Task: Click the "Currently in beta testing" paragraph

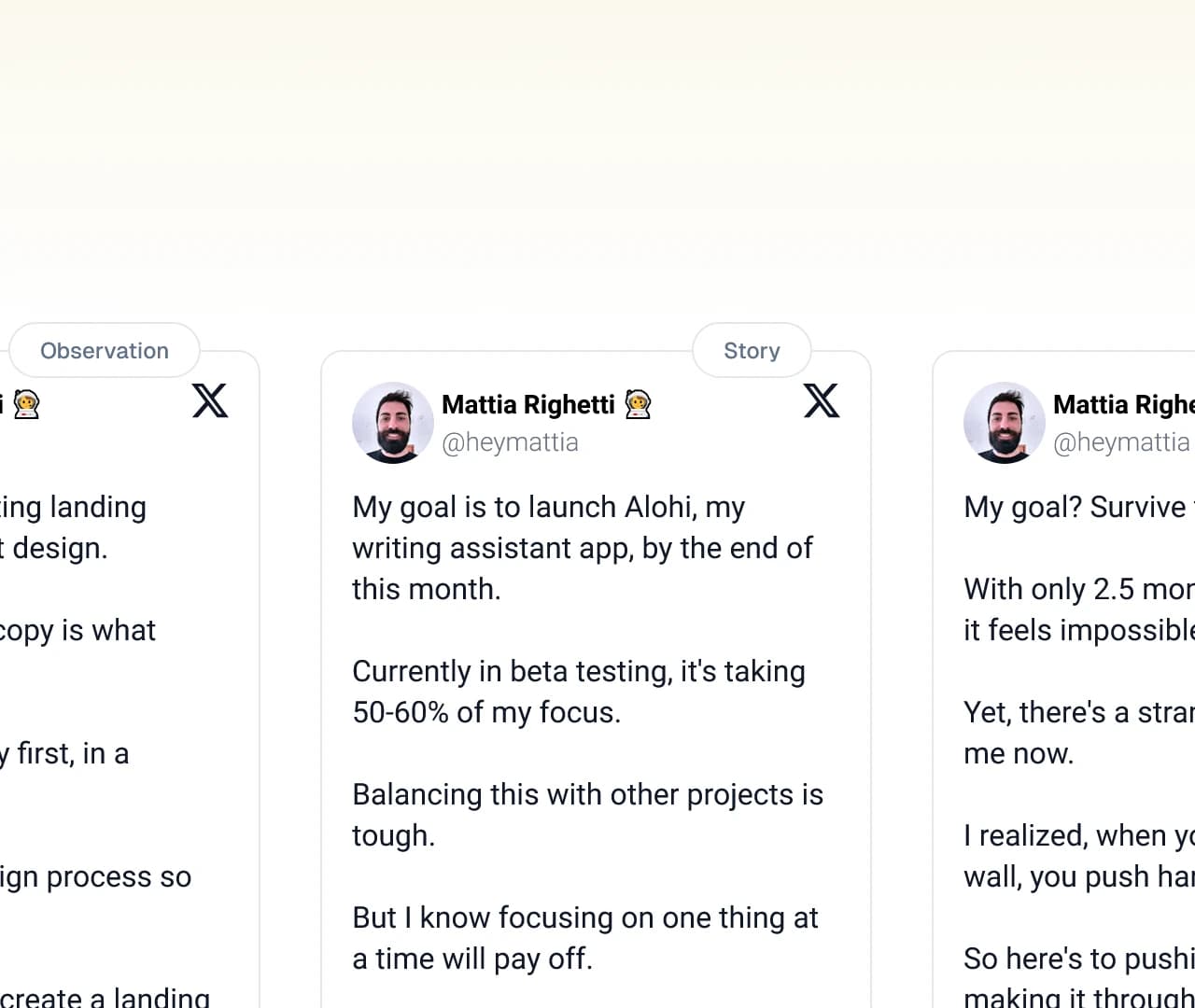Action: click(578, 692)
